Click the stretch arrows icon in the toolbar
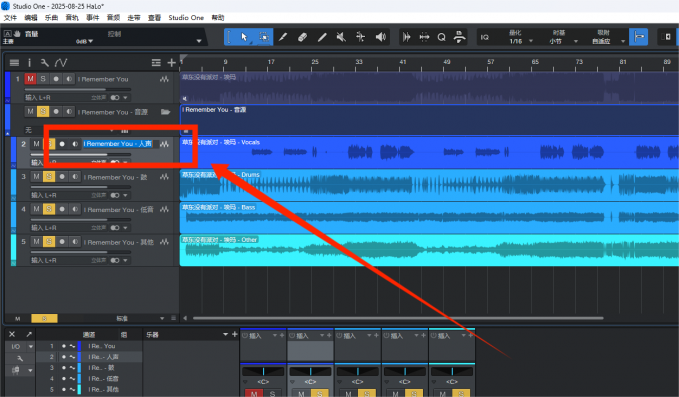 pyautogui.click(x=424, y=37)
